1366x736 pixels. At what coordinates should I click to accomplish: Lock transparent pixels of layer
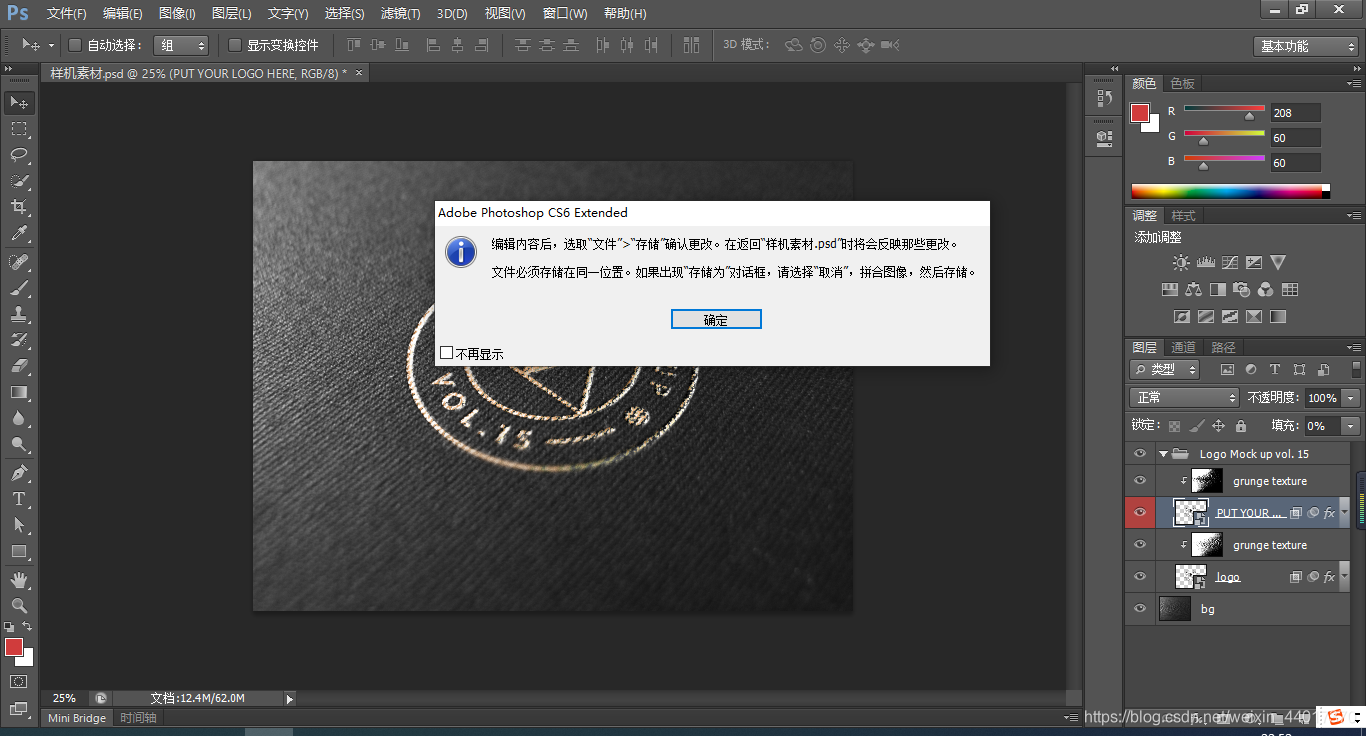(1174, 426)
